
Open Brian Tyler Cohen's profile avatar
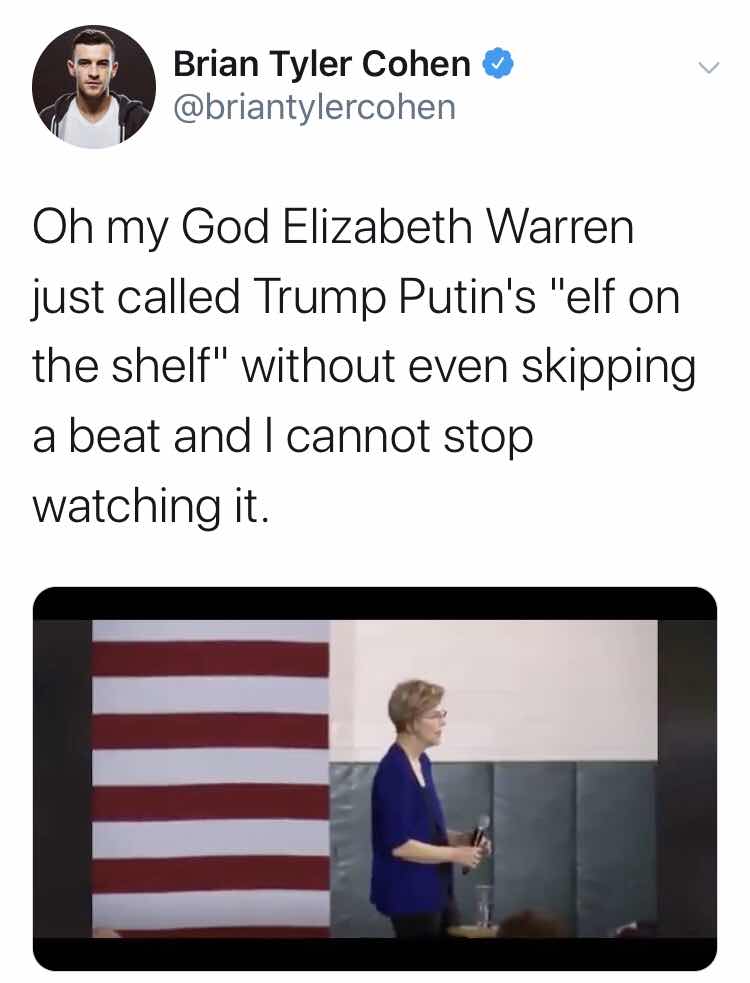[x=94, y=87]
